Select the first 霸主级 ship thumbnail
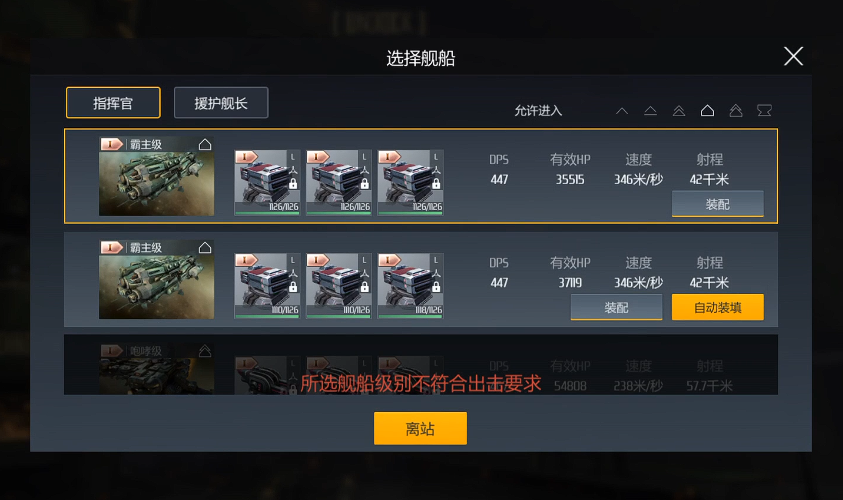The image size is (843, 500). [156, 176]
